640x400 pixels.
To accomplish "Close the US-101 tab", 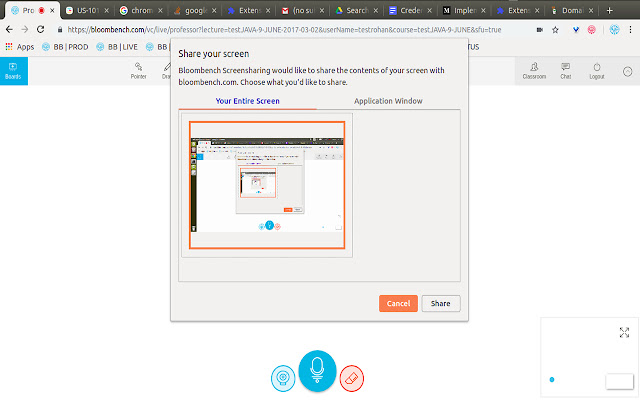I will (107, 11).
